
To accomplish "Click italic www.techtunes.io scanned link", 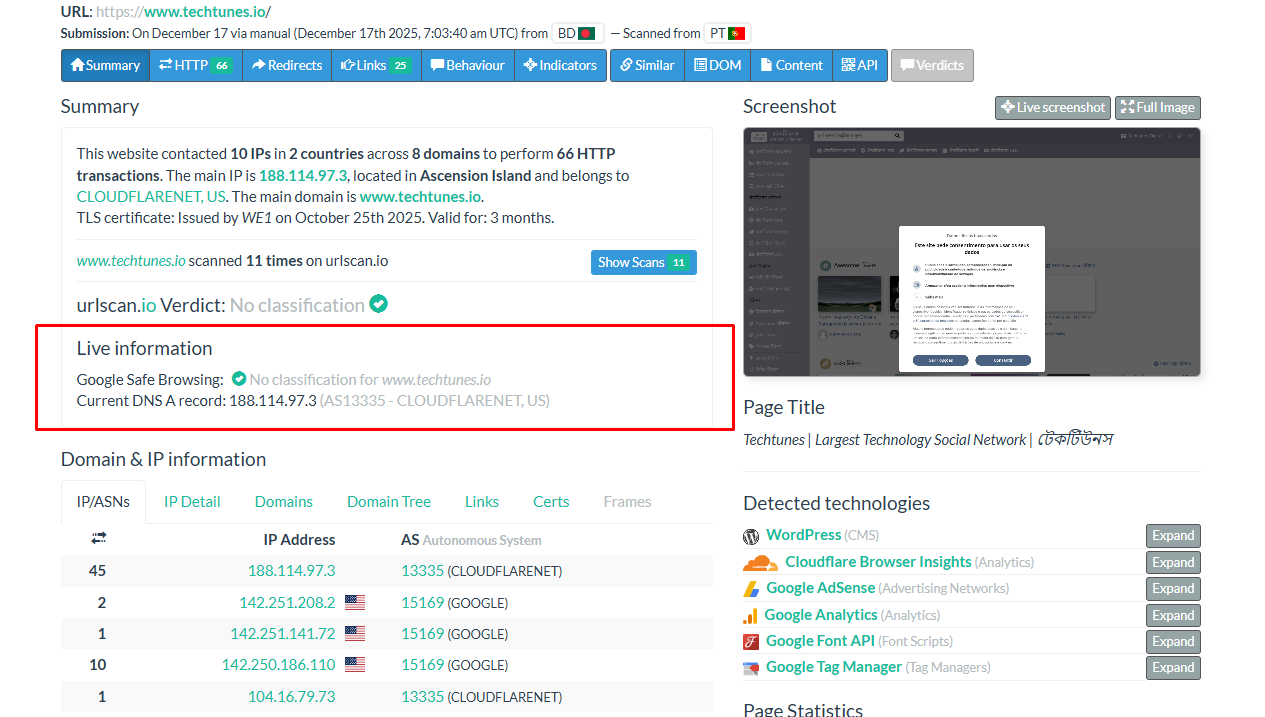I will click(x=131, y=261).
